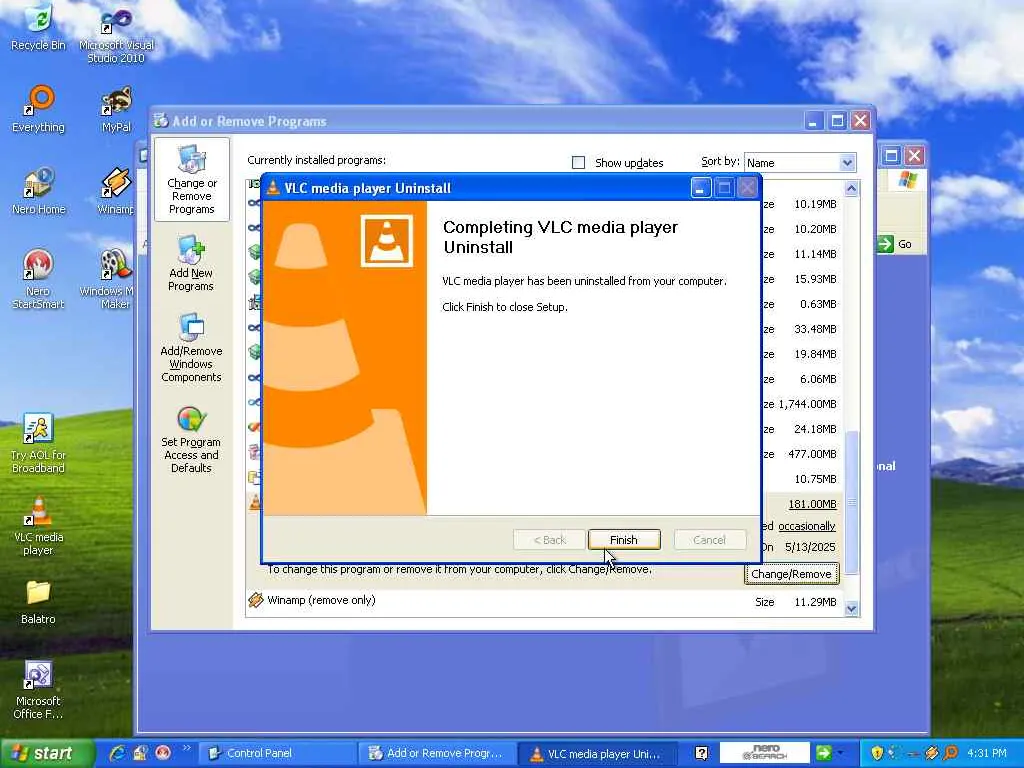The width and height of the screenshot is (1024, 768).
Task: Click the orange magnifier Everything tray icon
Action: 951,753
